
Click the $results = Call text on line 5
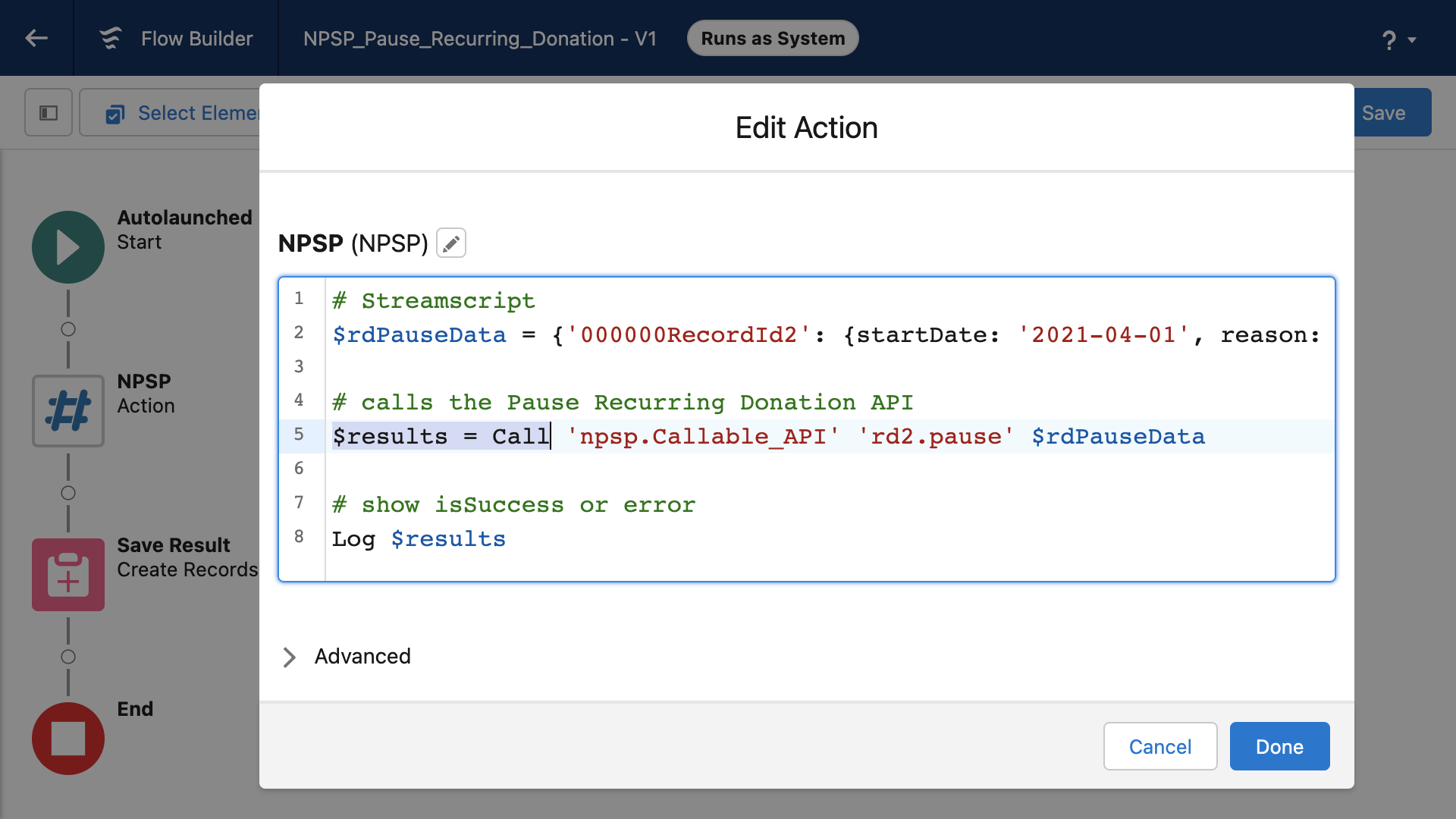[441, 437]
